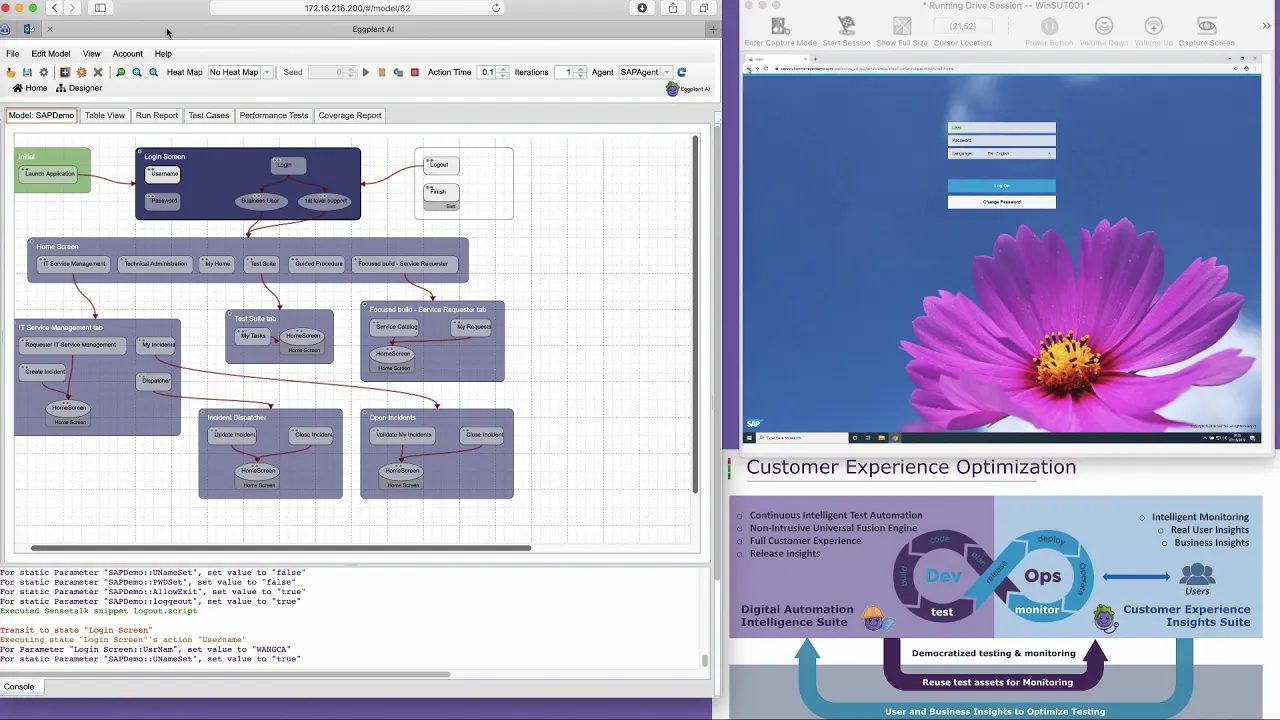Image resolution: width=1280 pixels, height=720 pixels.
Task: Click the open model folder icon
Action: click(x=11, y=72)
